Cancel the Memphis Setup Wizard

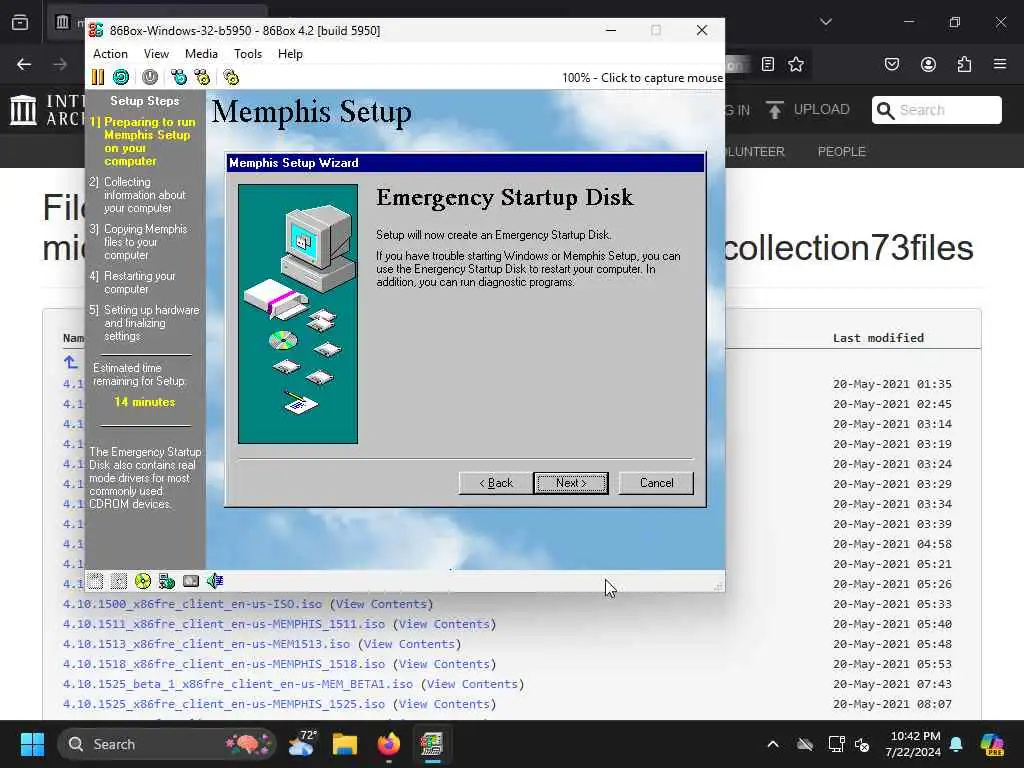[656, 483]
